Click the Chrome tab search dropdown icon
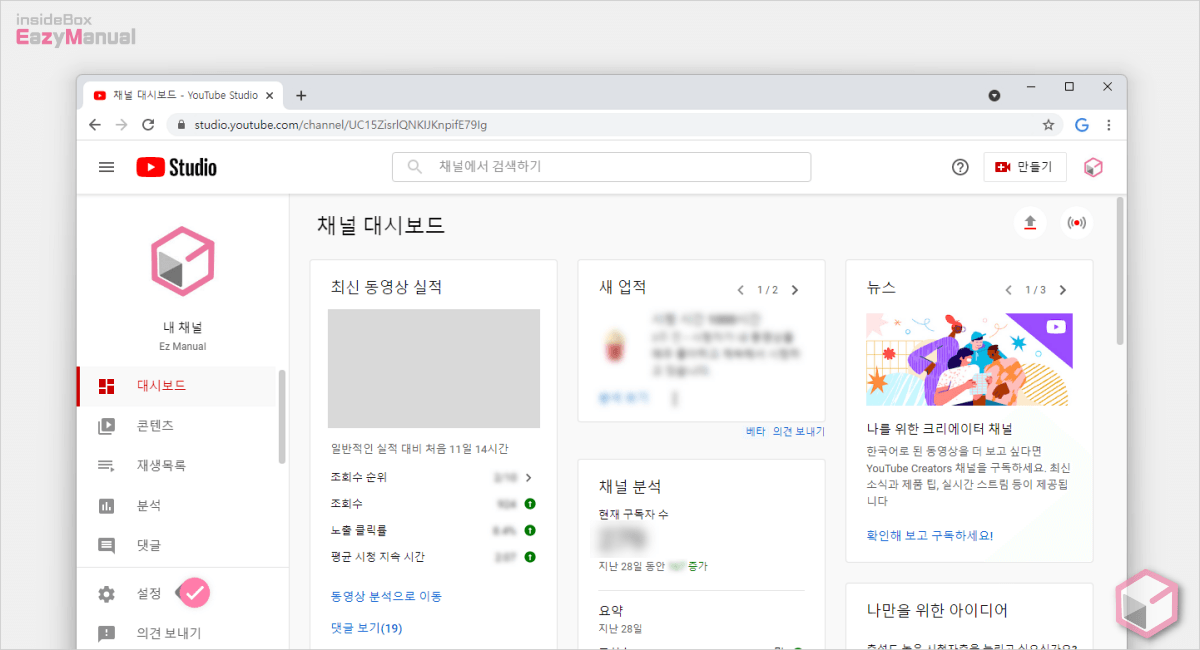This screenshot has height=650, width=1200. tap(994, 96)
